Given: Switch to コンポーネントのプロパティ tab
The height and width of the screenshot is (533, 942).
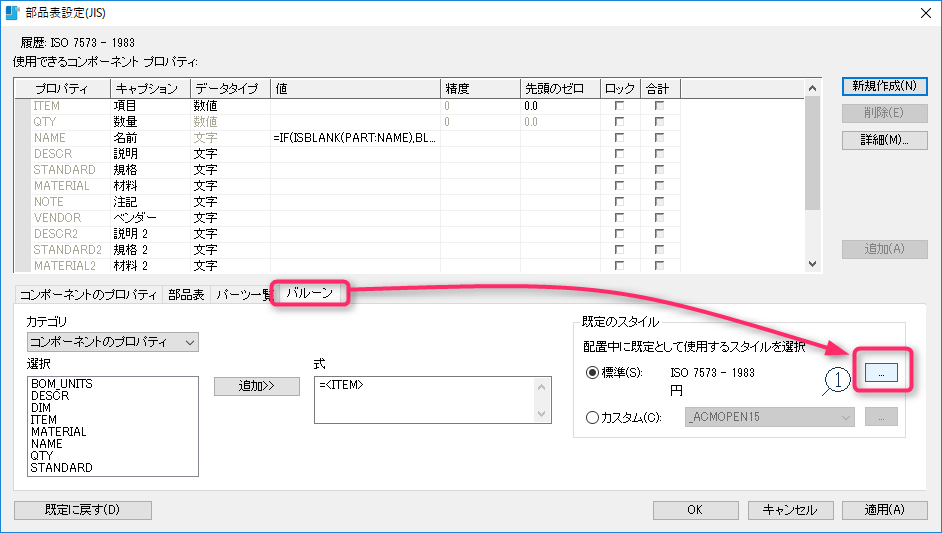Looking at the screenshot, I should [88, 294].
